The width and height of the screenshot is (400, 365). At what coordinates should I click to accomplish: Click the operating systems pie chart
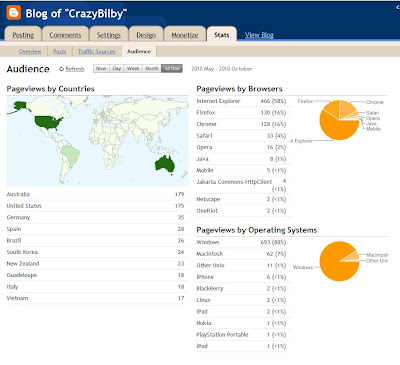[339, 261]
